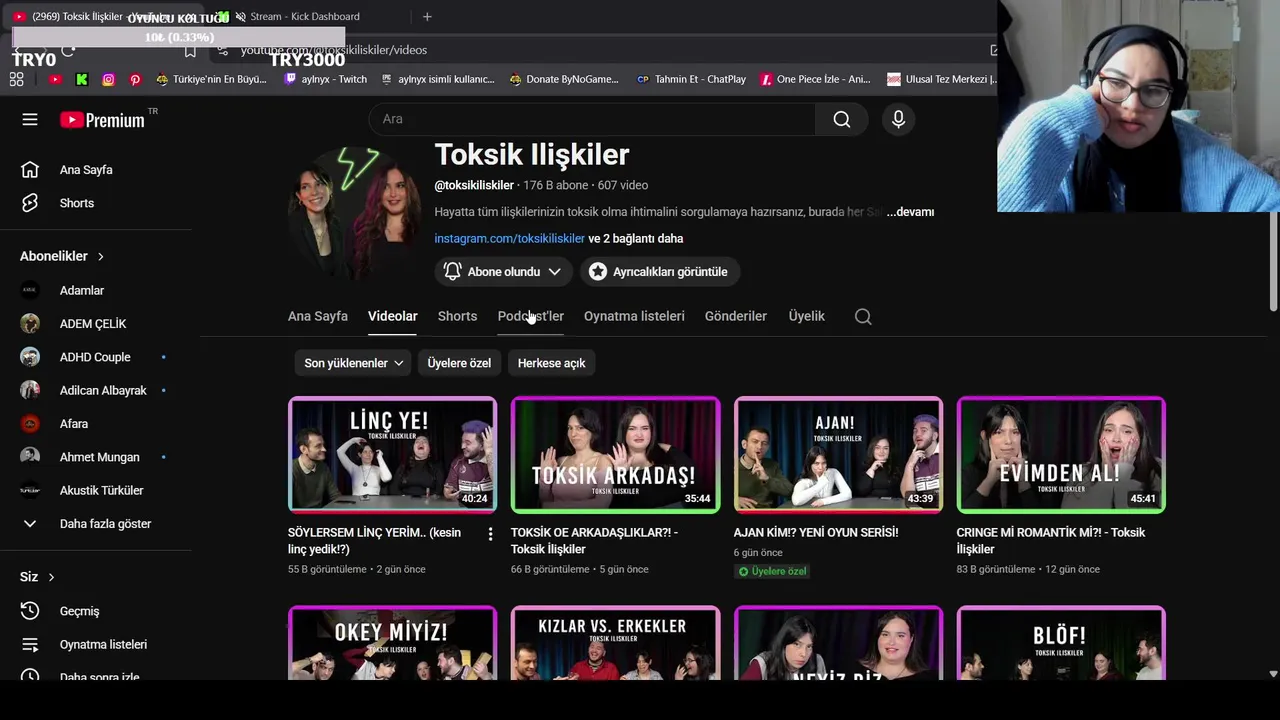The width and height of the screenshot is (1280, 720).
Task: Open the YouTube hamburger guide menu
Action: pyautogui.click(x=30, y=119)
